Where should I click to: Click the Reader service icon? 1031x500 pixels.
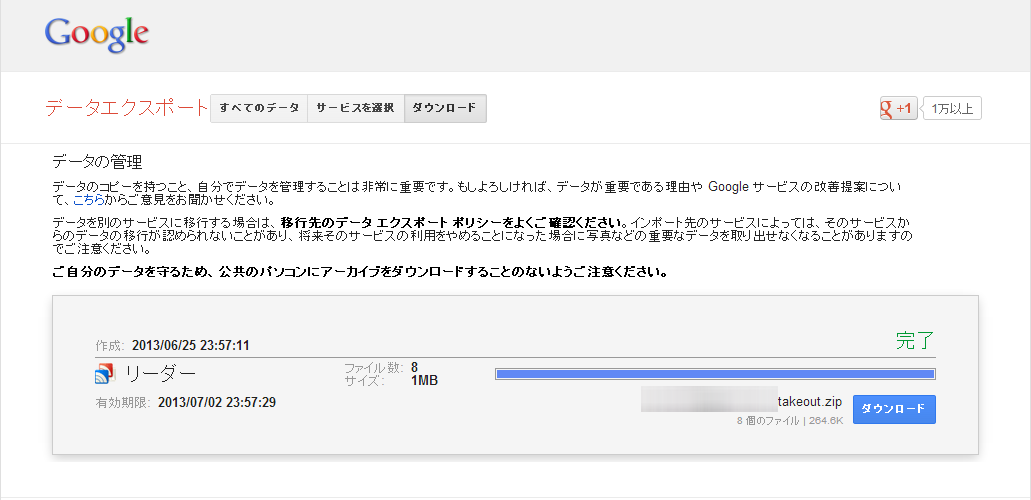pos(103,375)
